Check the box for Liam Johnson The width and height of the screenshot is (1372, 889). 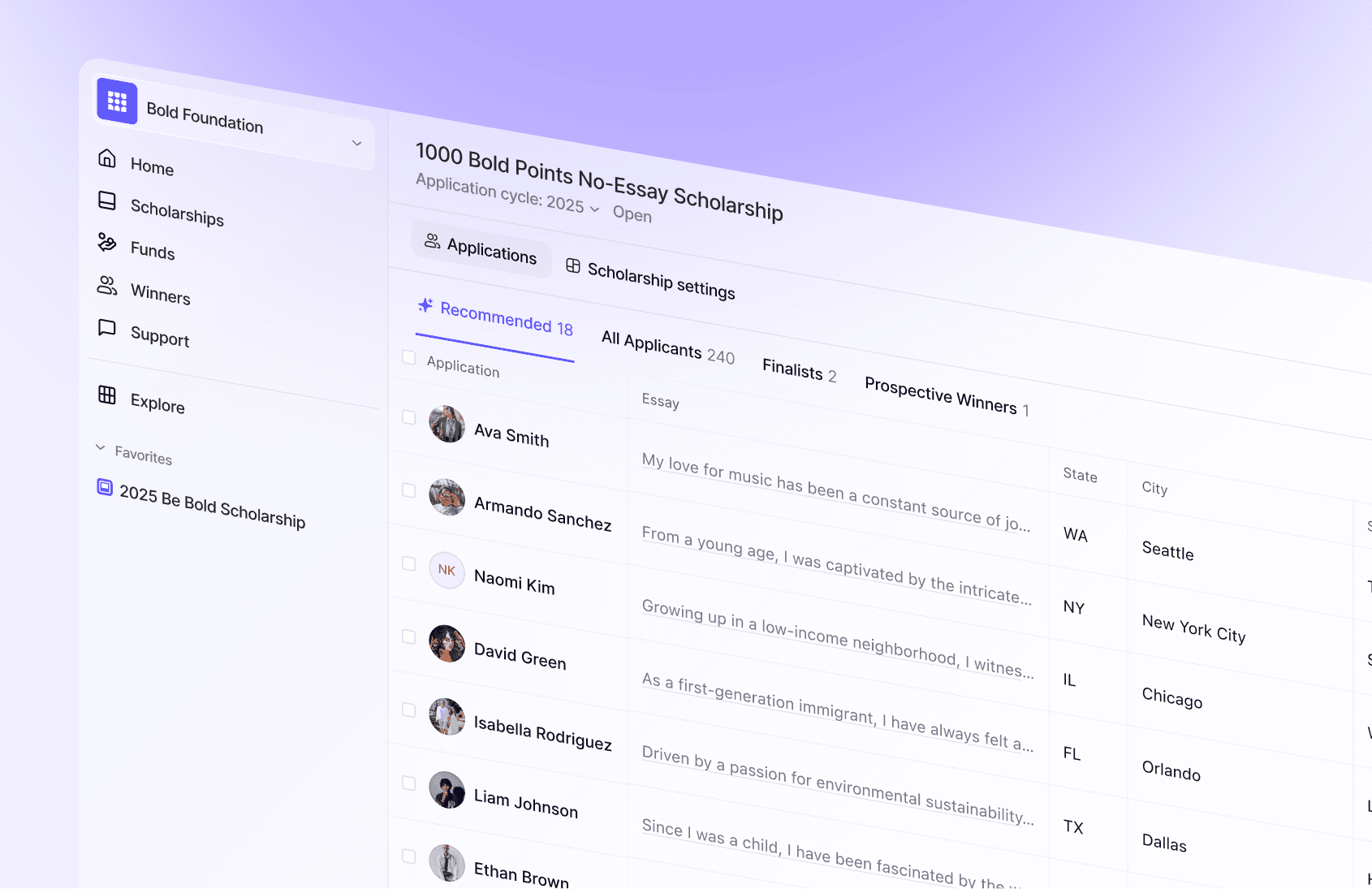point(409,783)
